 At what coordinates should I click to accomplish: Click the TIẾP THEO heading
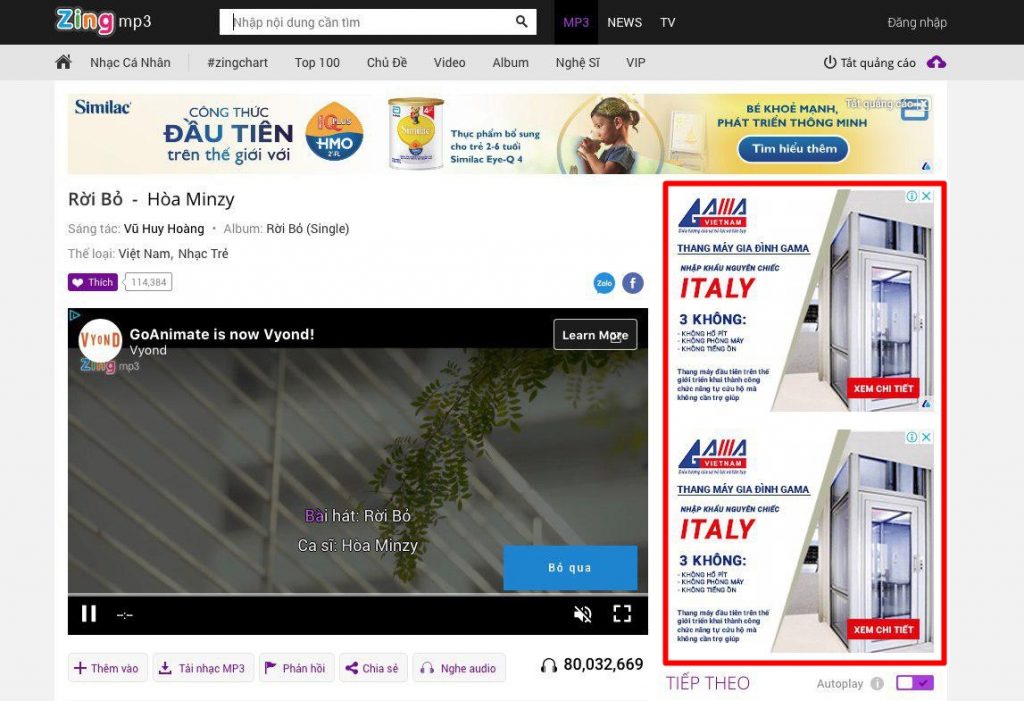coord(708,683)
